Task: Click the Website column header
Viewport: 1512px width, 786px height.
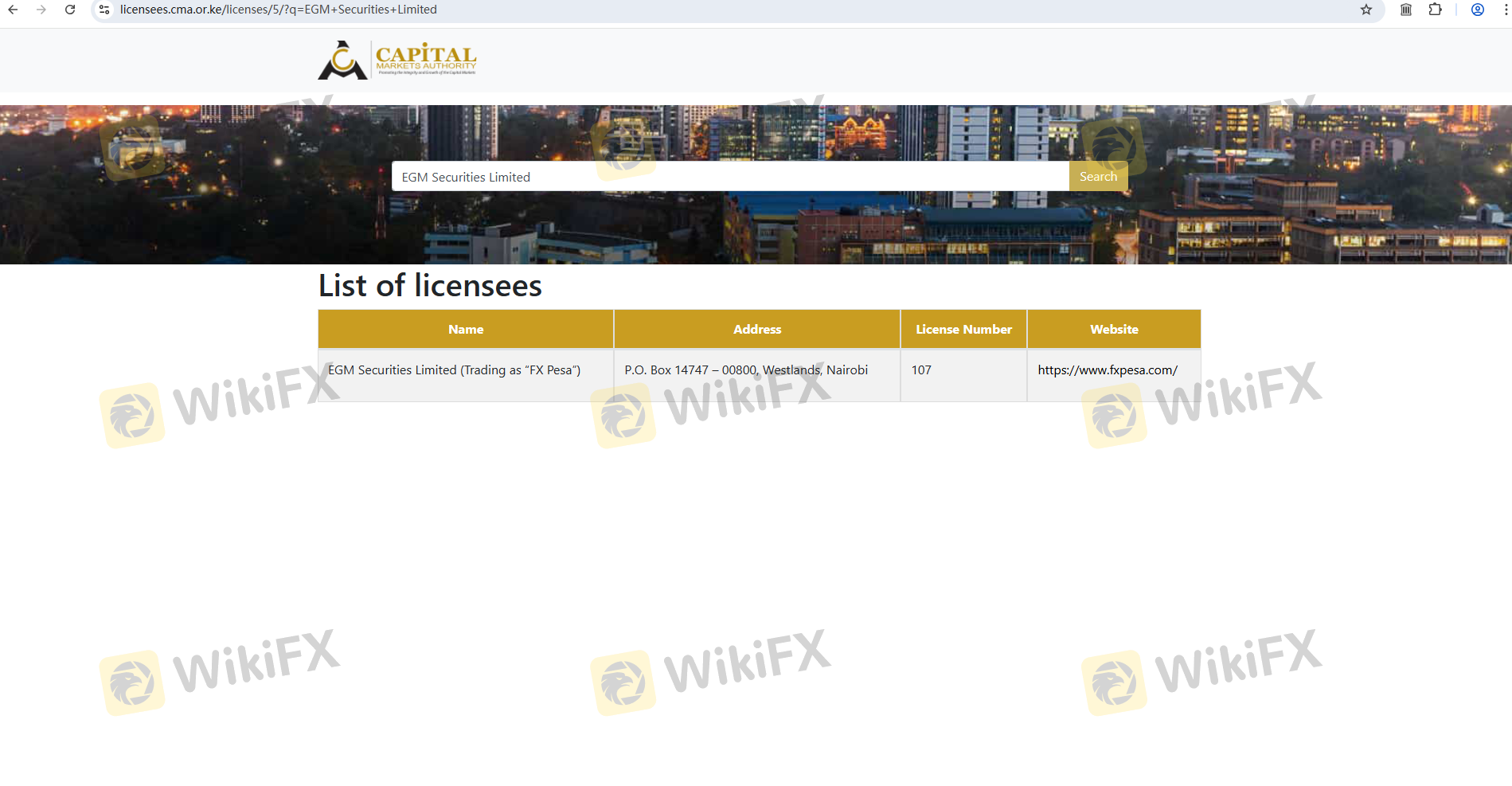Action: pos(1114,330)
